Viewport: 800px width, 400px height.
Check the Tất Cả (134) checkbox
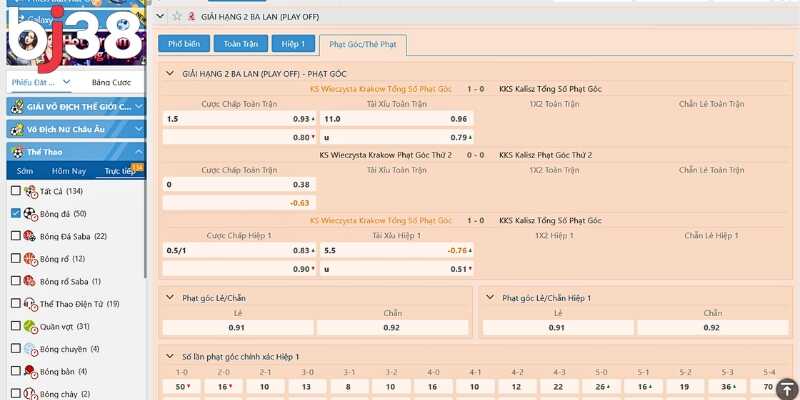click(15, 191)
